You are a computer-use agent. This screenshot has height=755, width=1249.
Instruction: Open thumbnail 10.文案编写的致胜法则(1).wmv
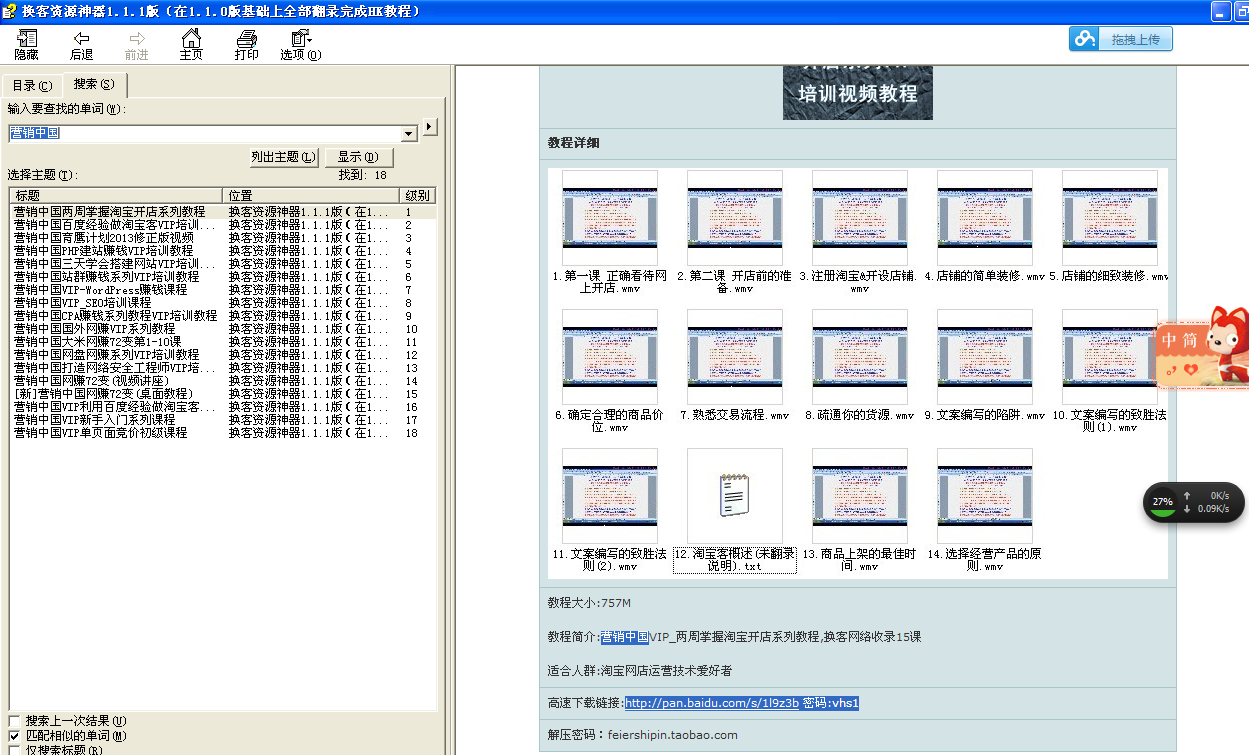click(x=1110, y=356)
